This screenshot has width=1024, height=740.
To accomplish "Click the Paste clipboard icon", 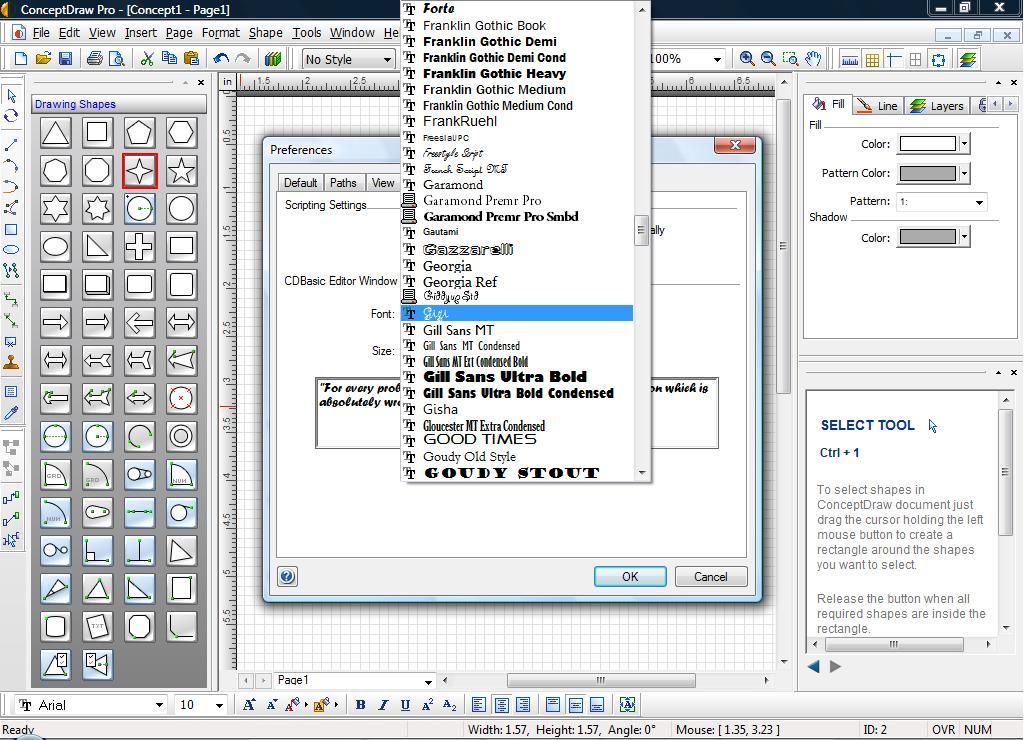I will click(191, 59).
